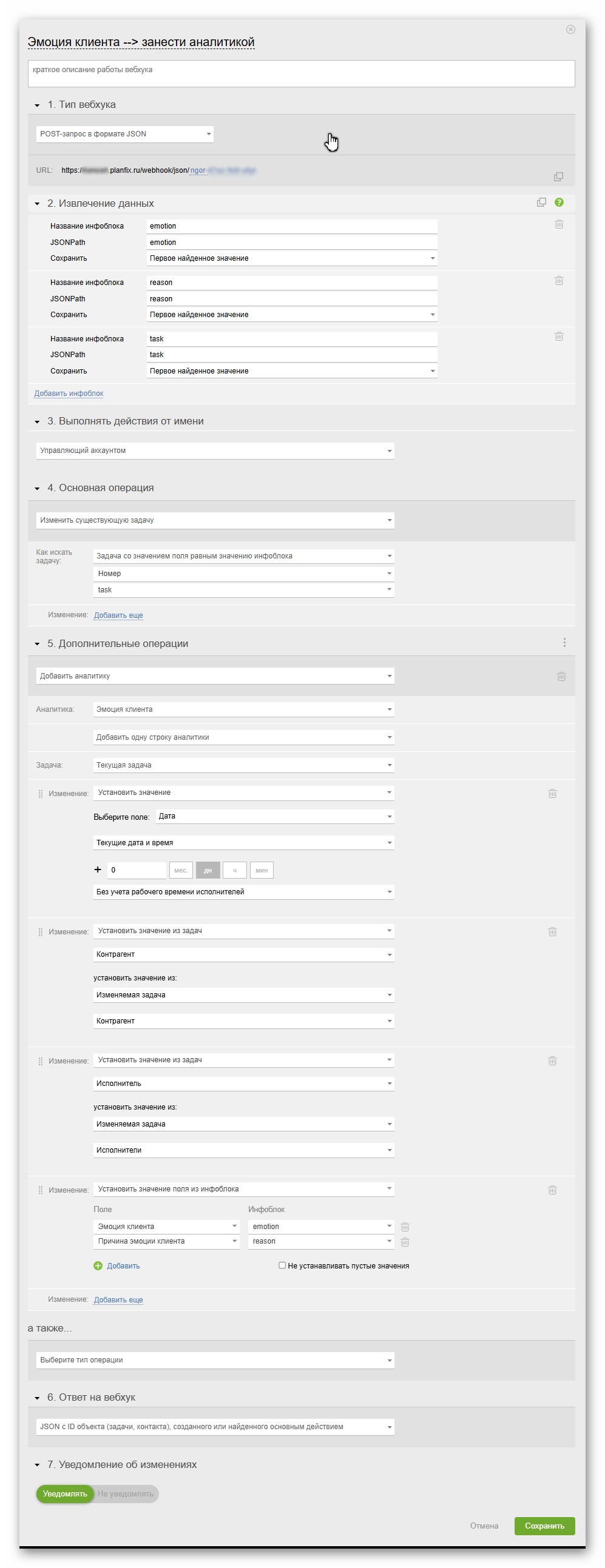This screenshot has width=605, height=1568.
Task: Click the Добавить инфоблок link
Action: 69,394
